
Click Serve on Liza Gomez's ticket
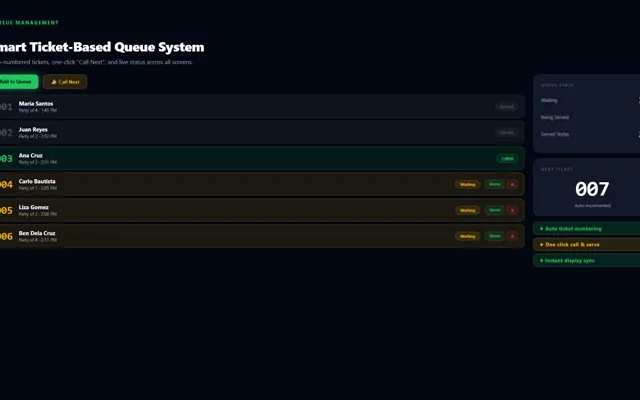[495, 210]
